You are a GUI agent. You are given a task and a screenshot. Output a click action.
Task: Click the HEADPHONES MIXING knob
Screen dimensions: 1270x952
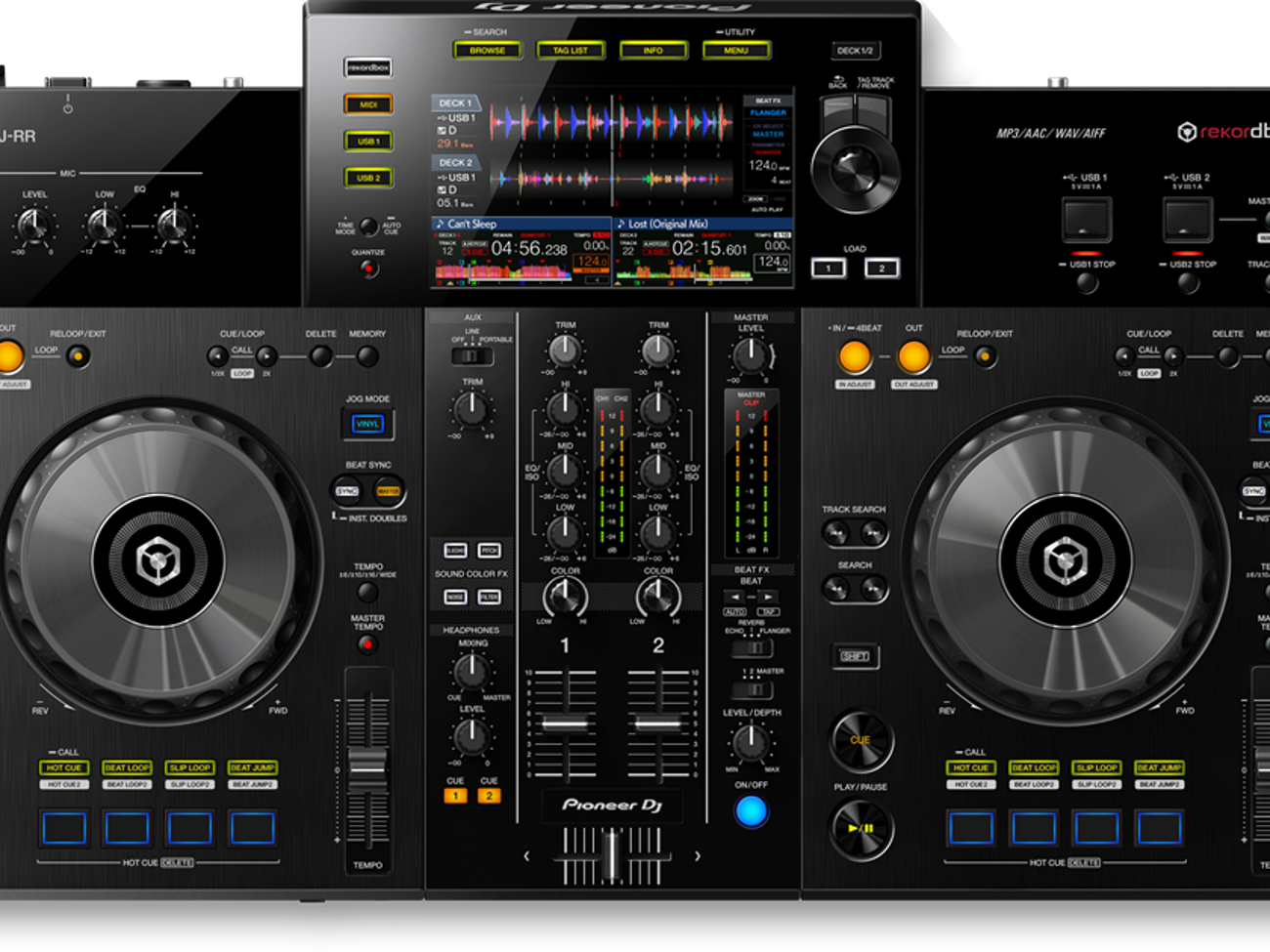(x=472, y=672)
